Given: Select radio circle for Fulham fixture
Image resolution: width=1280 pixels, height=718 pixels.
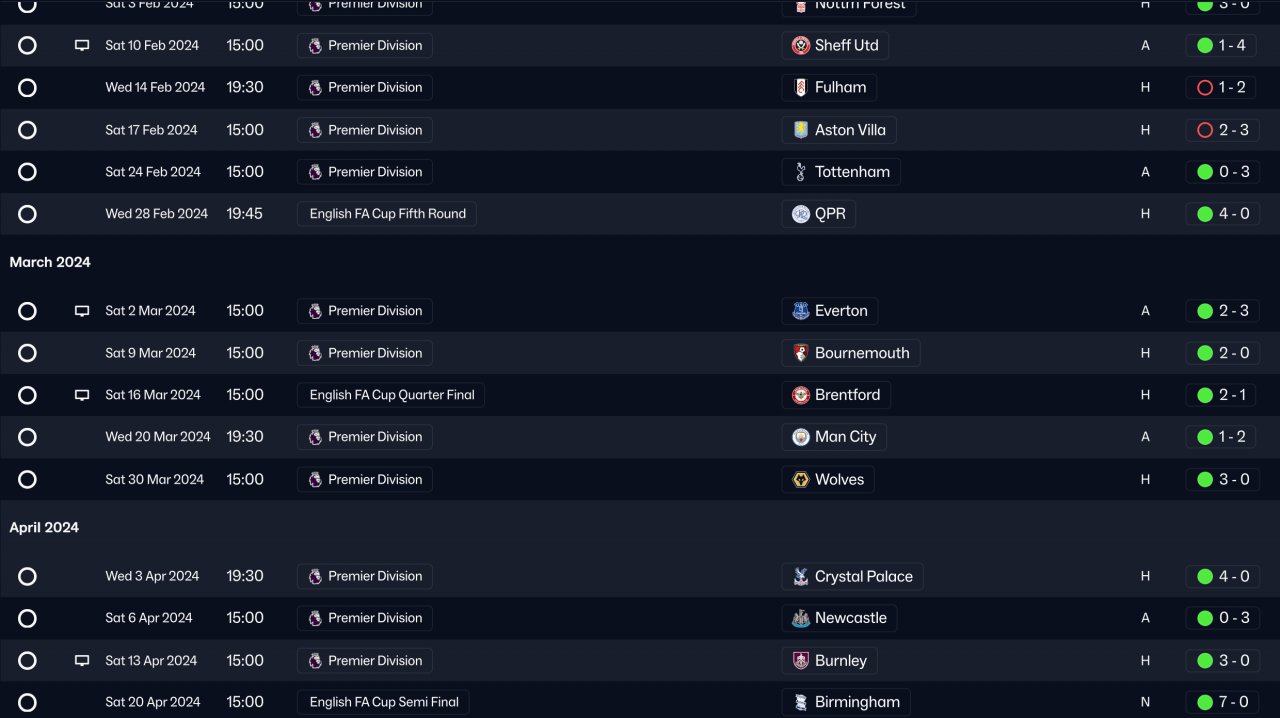Looking at the screenshot, I should pyautogui.click(x=27, y=88).
